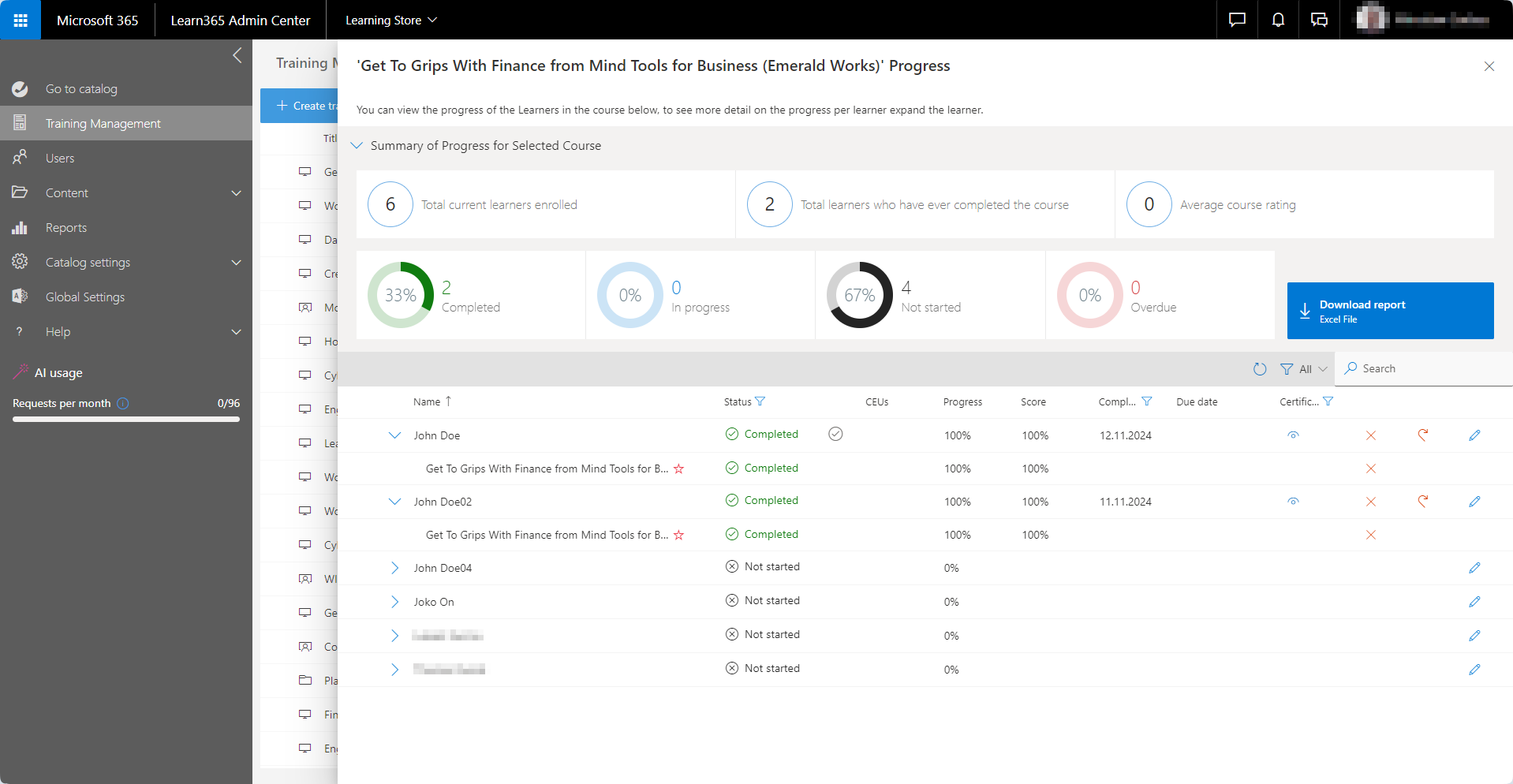Remove John Doe02's completion record
The width and height of the screenshot is (1513, 784).
pyautogui.click(x=1371, y=502)
